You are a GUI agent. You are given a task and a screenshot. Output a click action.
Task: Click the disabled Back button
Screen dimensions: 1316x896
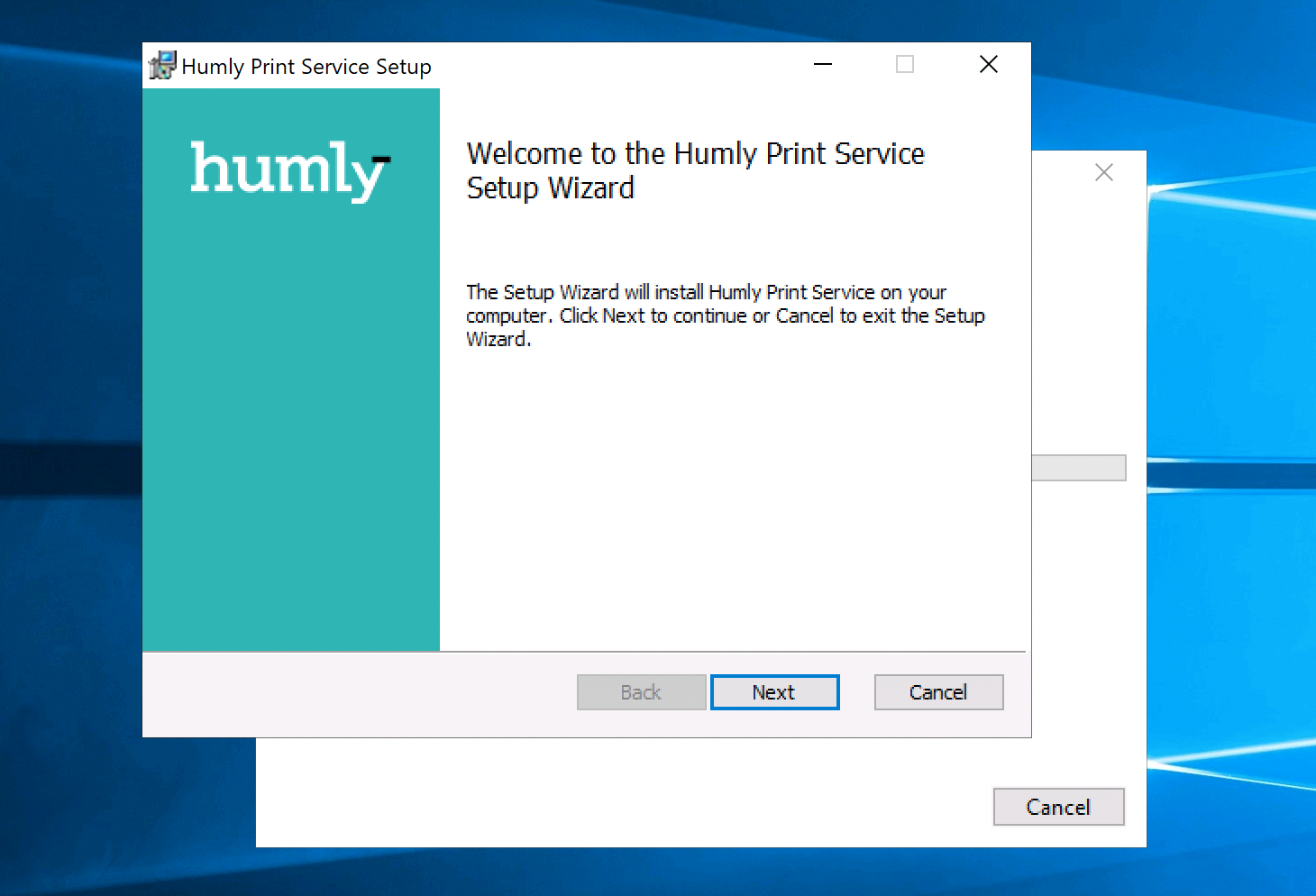coord(641,692)
